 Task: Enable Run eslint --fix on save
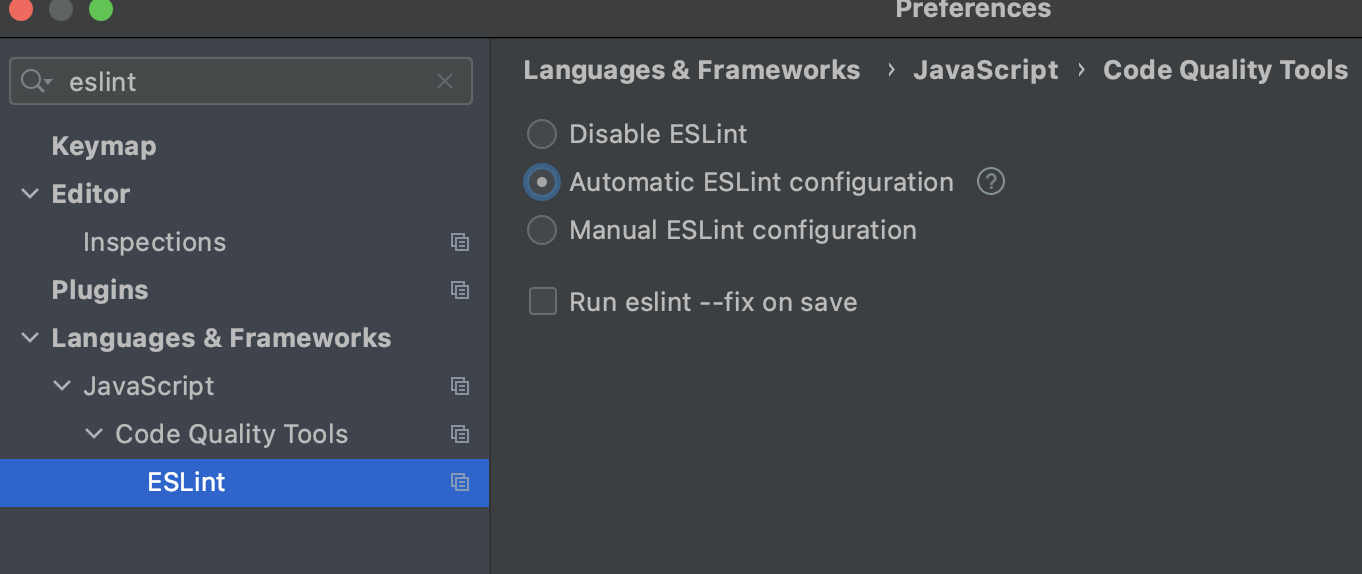[x=542, y=301]
